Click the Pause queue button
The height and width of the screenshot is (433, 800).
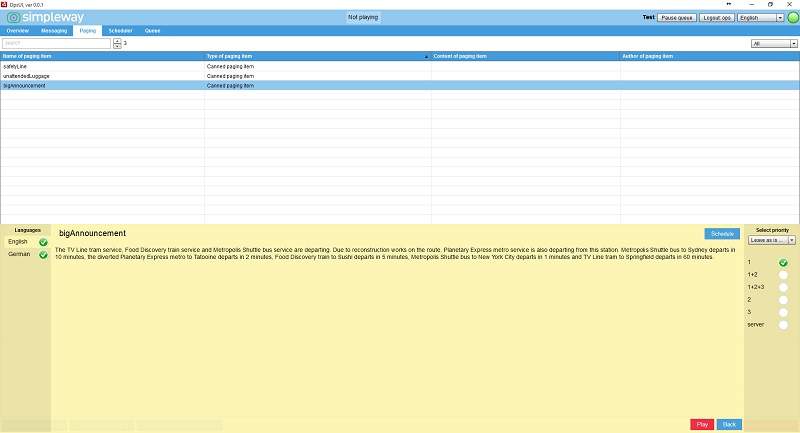coord(676,18)
